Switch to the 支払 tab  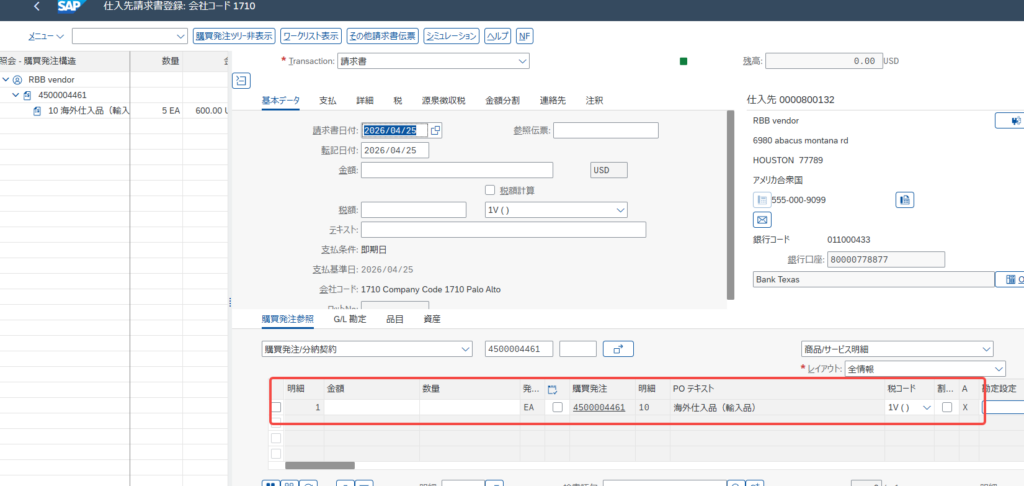(327, 101)
